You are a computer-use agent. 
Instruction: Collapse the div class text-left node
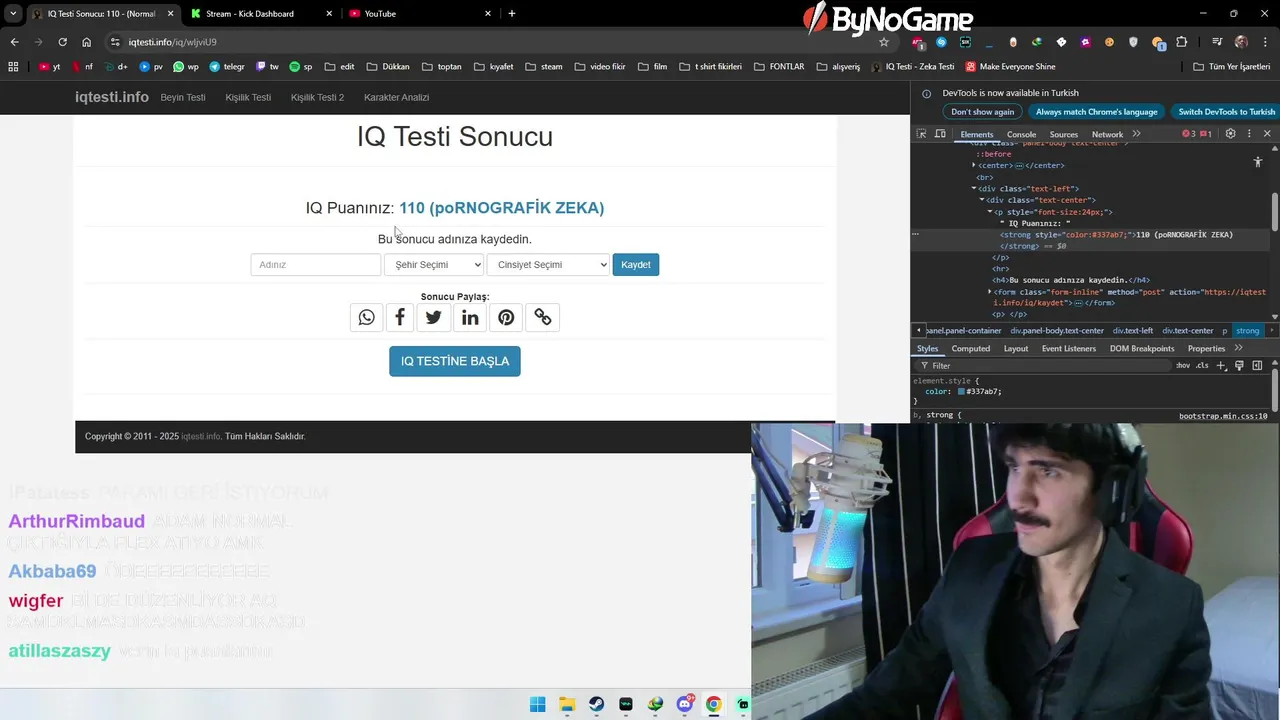tap(974, 188)
